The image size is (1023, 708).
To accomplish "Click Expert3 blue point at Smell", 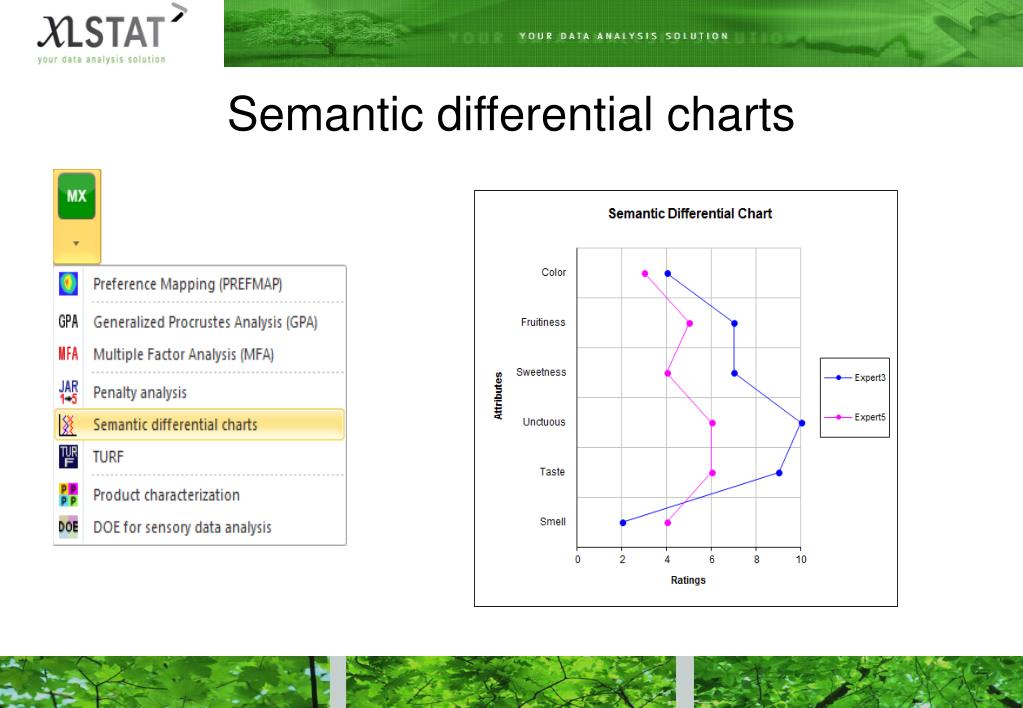I will pyautogui.click(x=623, y=523).
